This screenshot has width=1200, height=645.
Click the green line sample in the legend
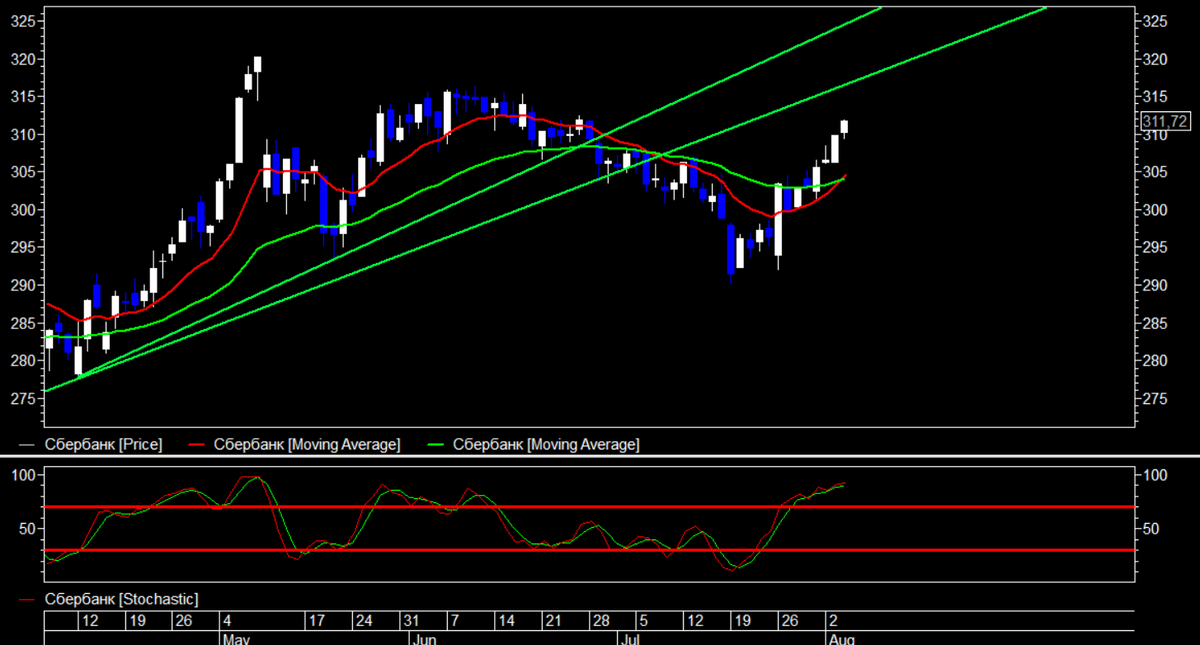point(436,445)
